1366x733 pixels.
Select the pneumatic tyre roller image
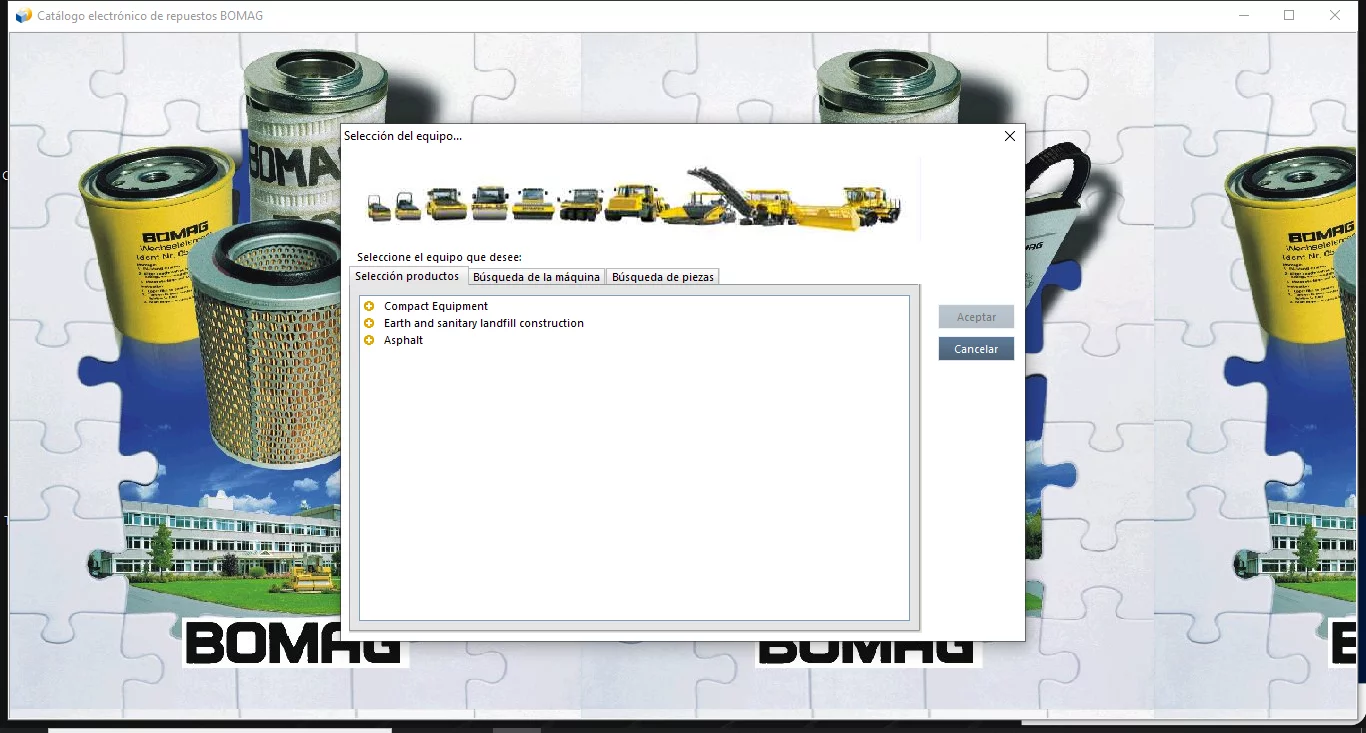(x=579, y=200)
